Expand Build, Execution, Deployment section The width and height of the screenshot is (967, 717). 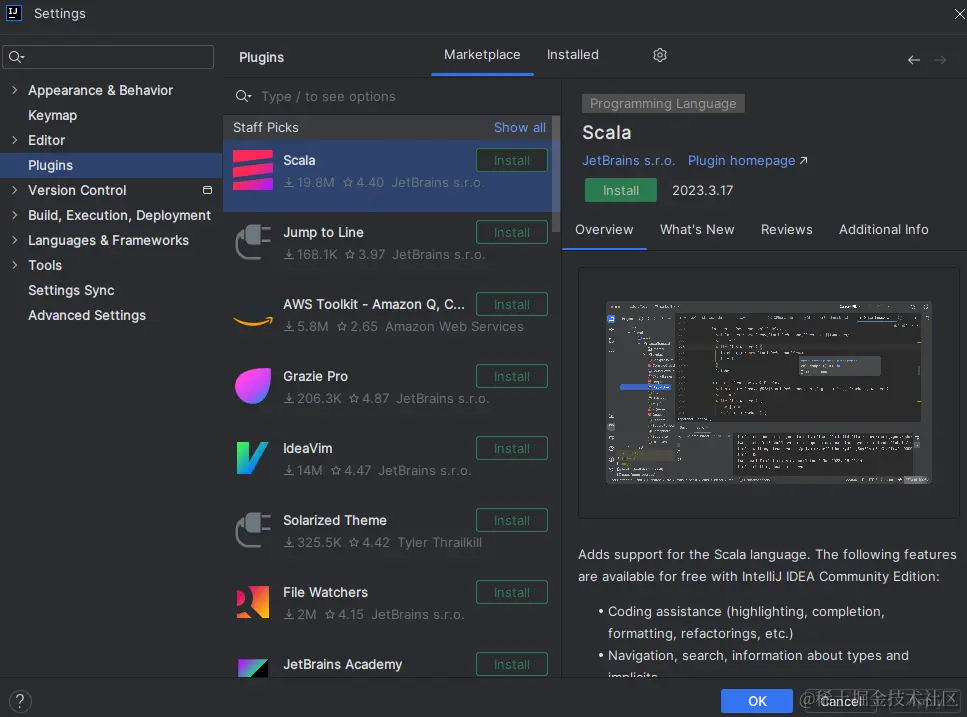14,215
